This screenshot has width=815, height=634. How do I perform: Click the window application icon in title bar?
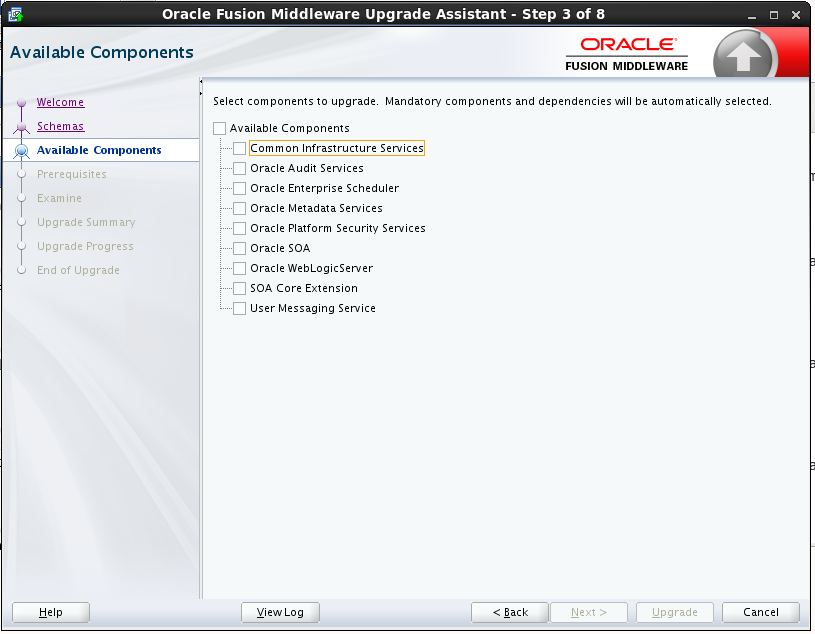pyautogui.click(x=16, y=14)
